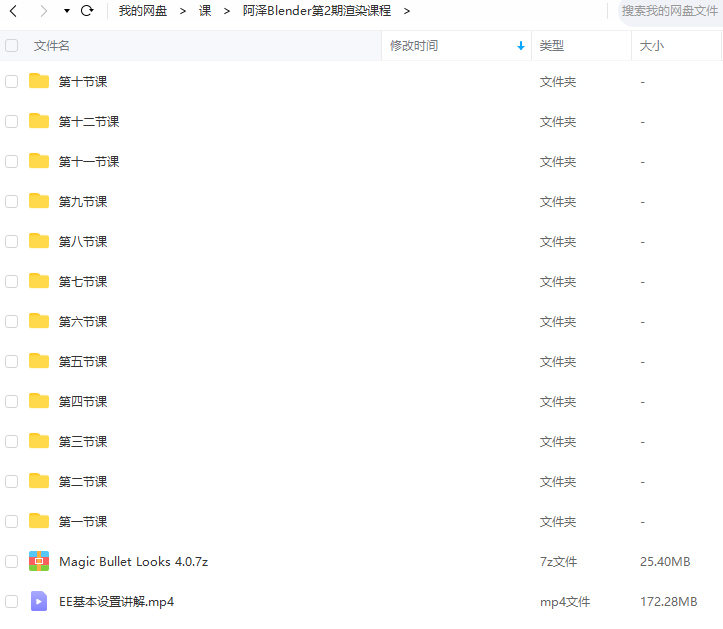The width and height of the screenshot is (723, 629).
Task: Open the Magic Bullet Looks 4.0.7z file name
Action: [133, 561]
